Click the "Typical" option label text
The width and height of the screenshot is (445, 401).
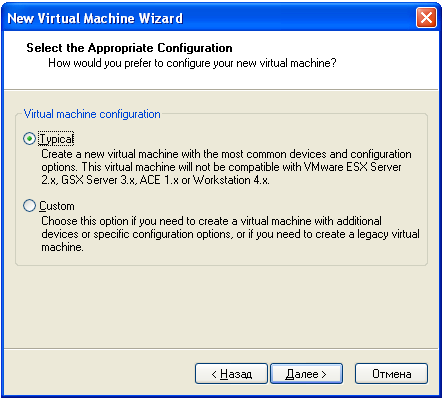[x=56, y=139]
